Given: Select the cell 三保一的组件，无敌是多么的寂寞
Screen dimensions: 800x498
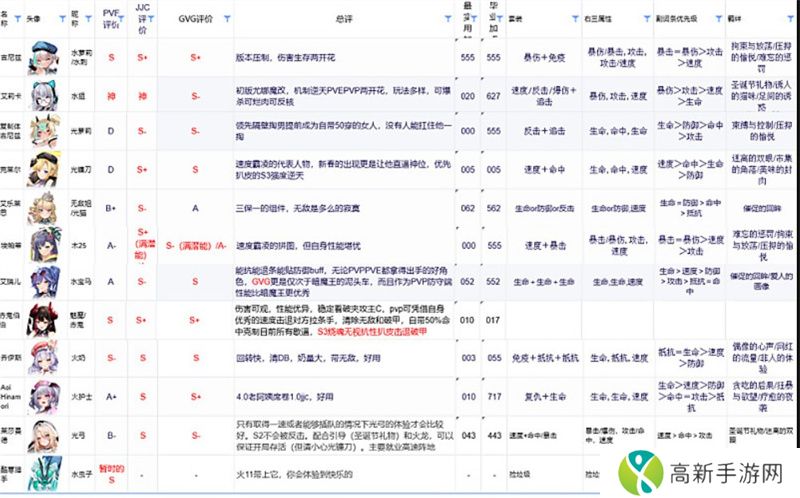Looking at the screenshot, I should tap(344, 208).
